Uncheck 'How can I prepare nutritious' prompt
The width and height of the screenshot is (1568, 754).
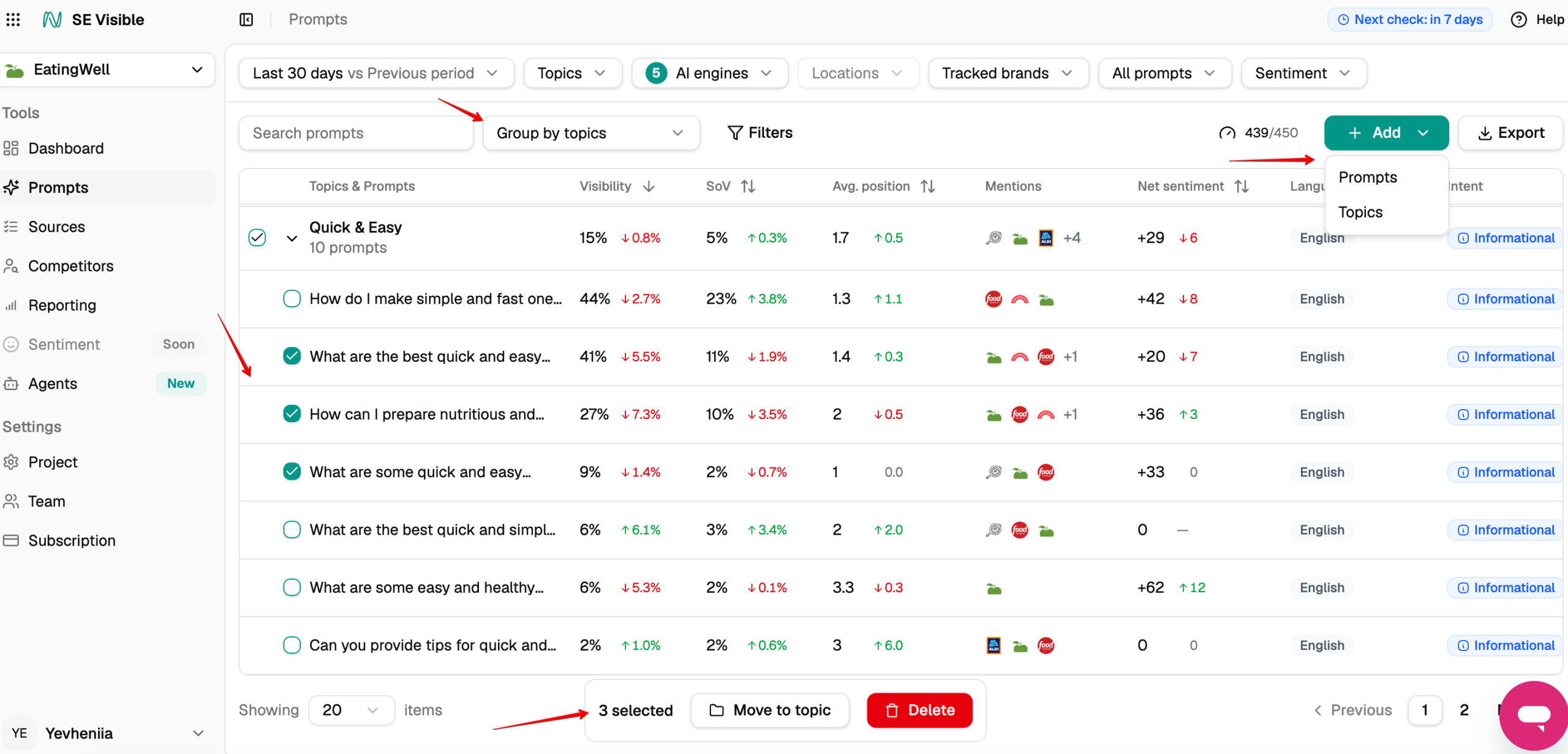click(292, 414)
